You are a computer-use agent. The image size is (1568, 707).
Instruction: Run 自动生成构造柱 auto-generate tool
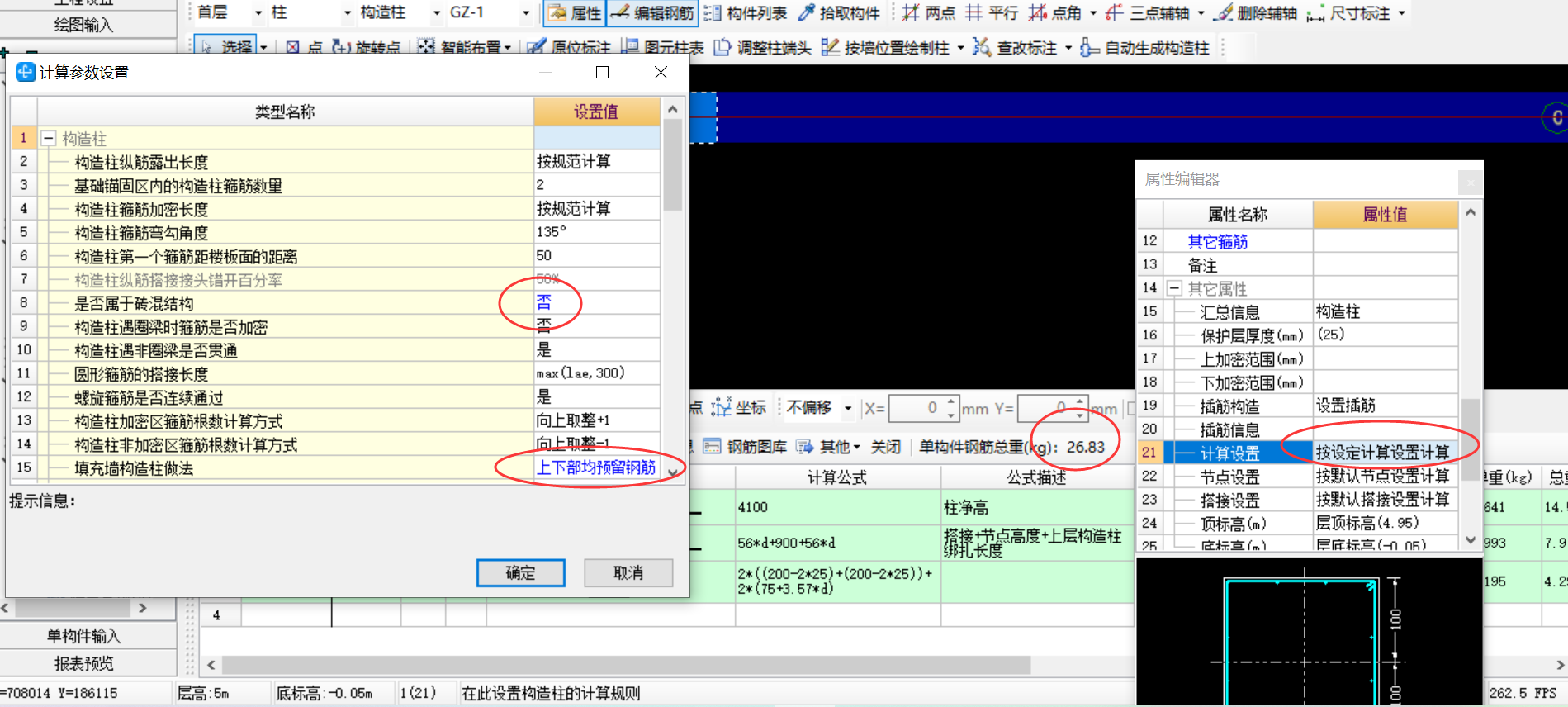pos(1145,47)
